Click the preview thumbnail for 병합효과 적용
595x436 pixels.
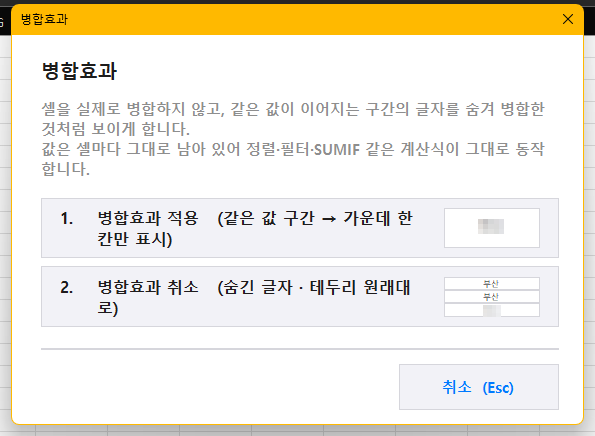(x=492, y=228)
